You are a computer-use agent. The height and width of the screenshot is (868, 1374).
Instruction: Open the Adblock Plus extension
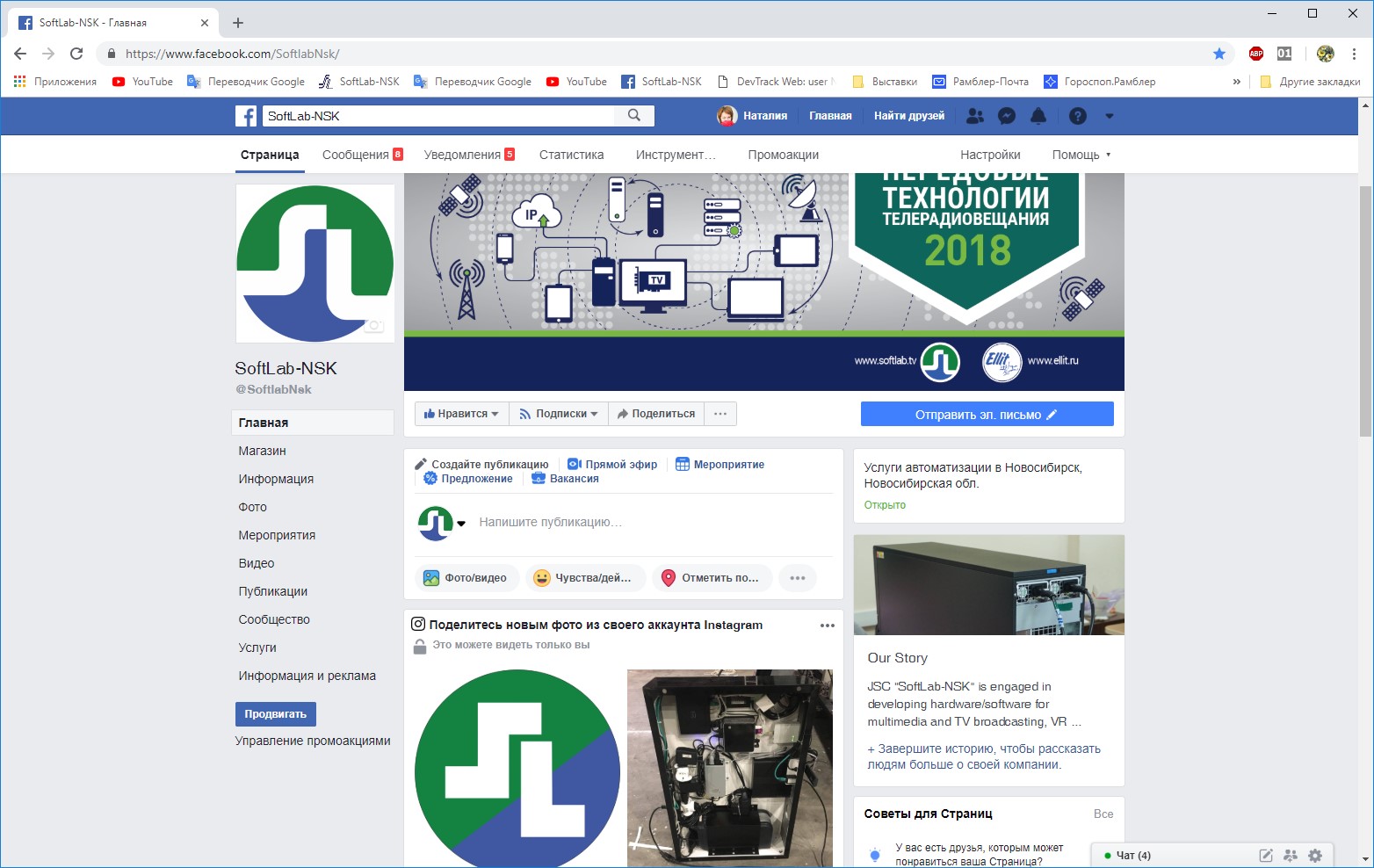[x=1256, y=54]
